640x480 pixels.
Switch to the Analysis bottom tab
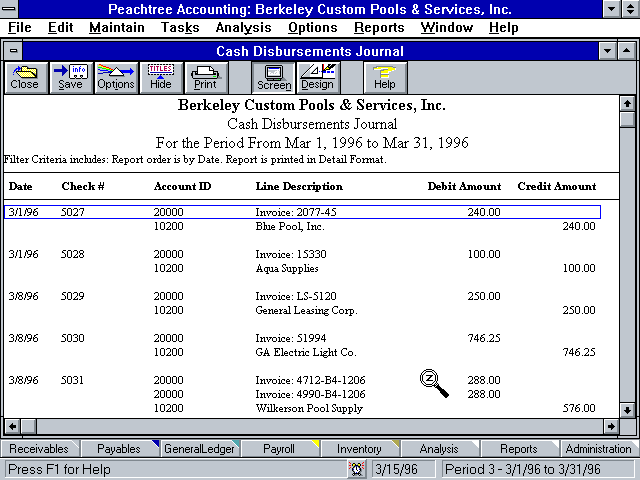pyautogui.click(x=439, y=449)
